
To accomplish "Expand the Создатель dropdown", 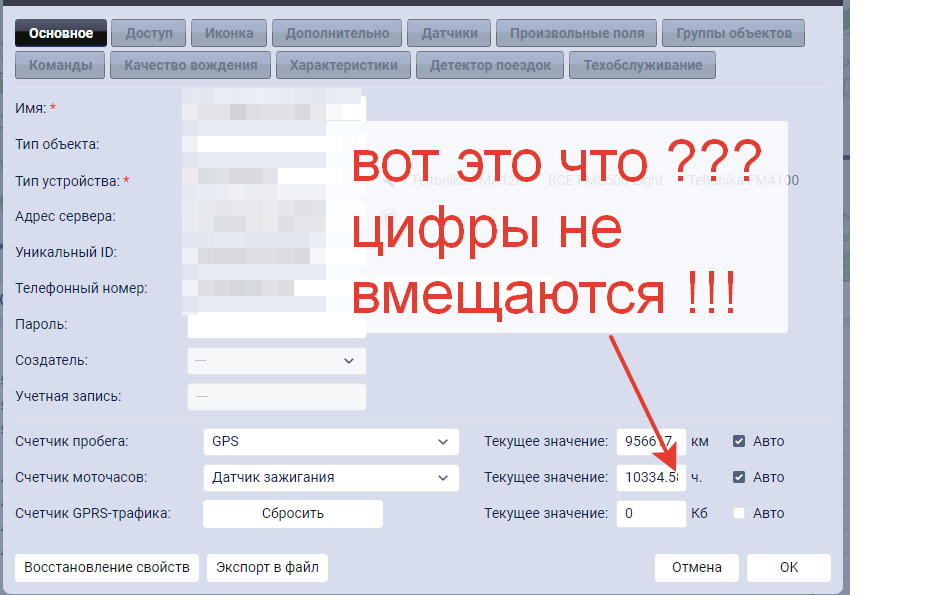I will (277, 360).
